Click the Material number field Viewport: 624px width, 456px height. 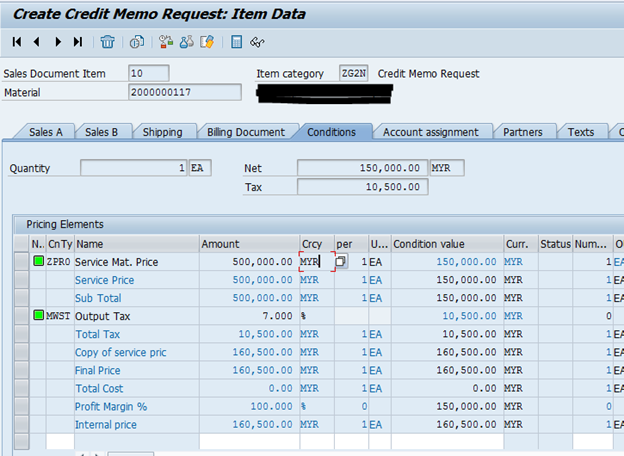(185, 93)
